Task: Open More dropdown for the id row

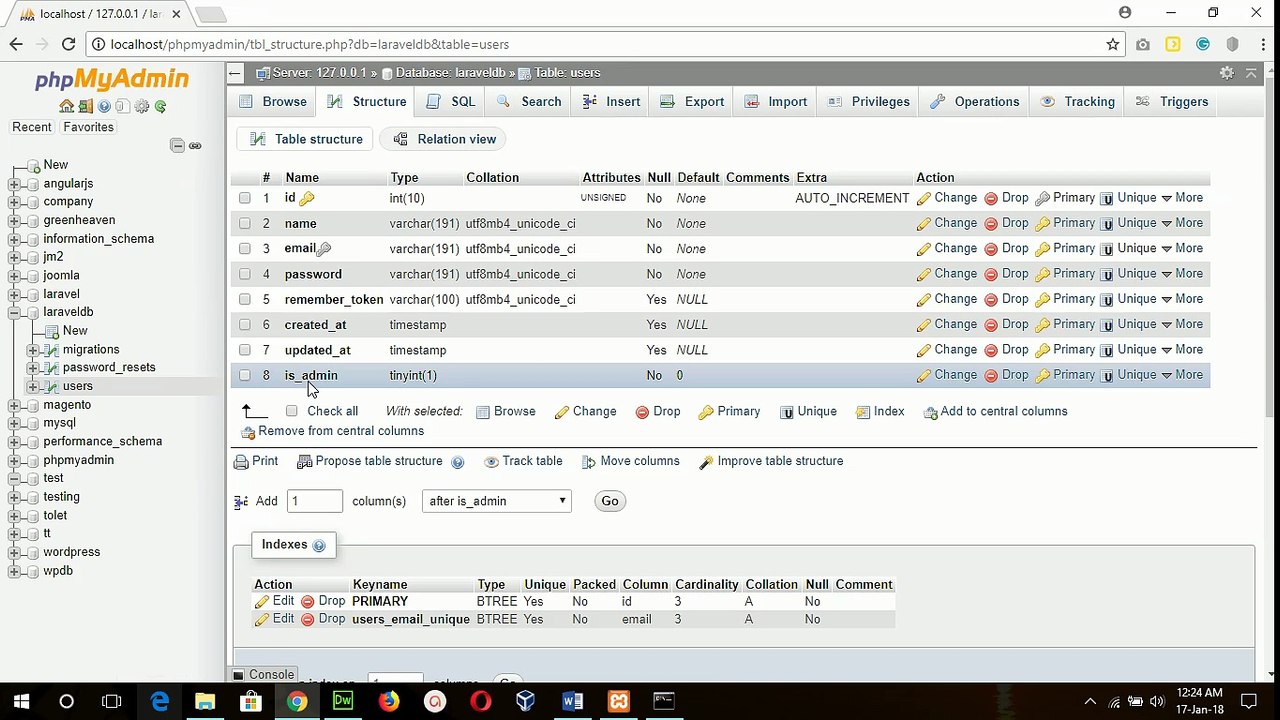Action: (x=1181, y=198)
